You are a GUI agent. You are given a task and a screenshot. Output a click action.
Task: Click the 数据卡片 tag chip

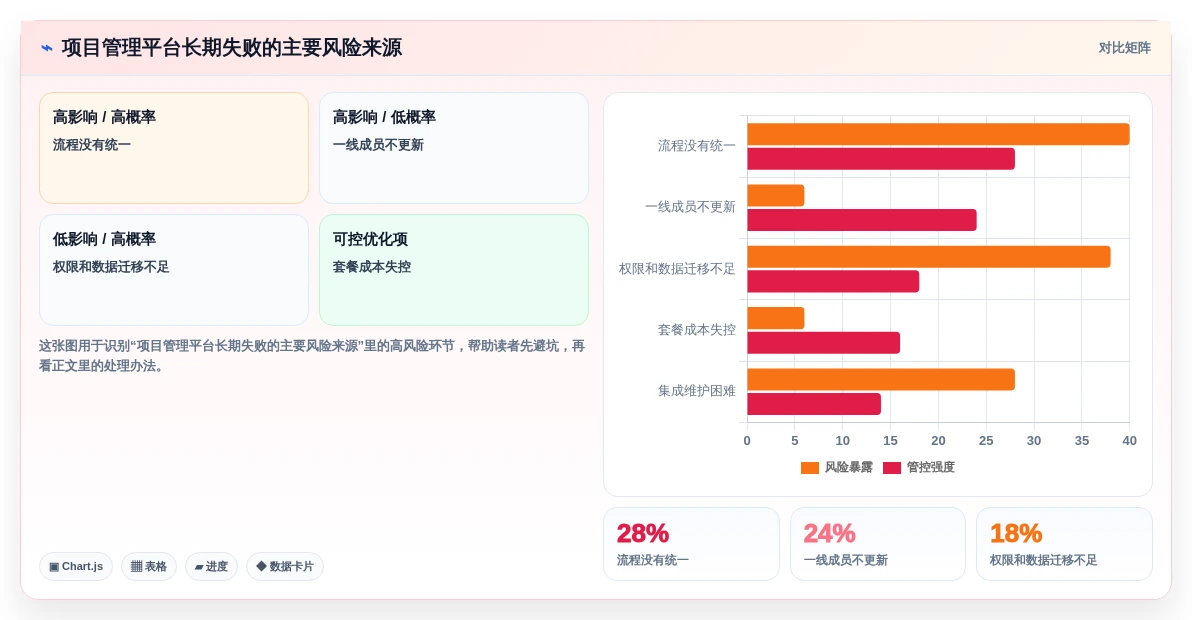coord(285,567)
